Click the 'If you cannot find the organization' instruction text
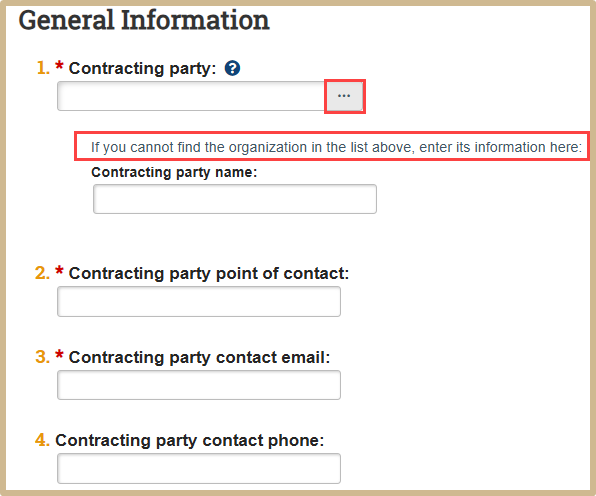The height and width of the screenshot is (496, 596). 336,147
